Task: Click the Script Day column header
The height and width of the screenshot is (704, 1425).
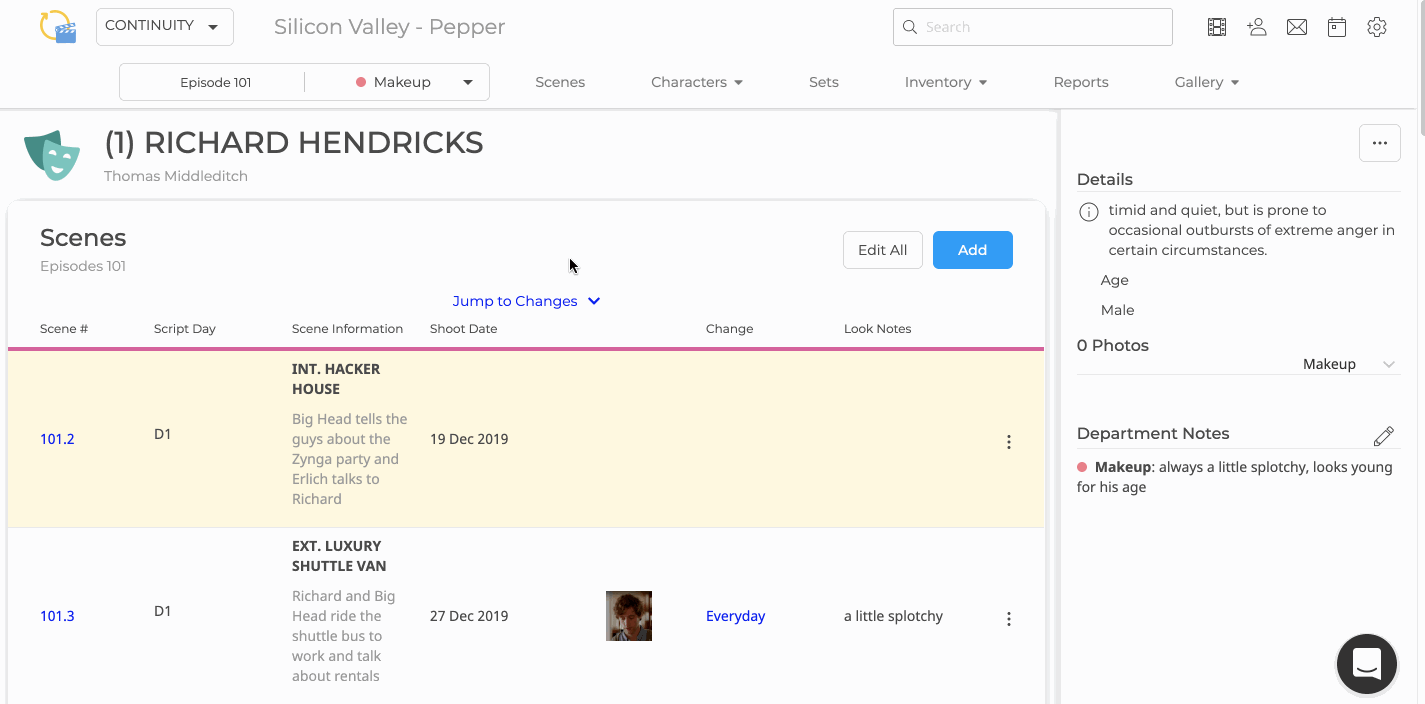Action: [x=185, y=329]
